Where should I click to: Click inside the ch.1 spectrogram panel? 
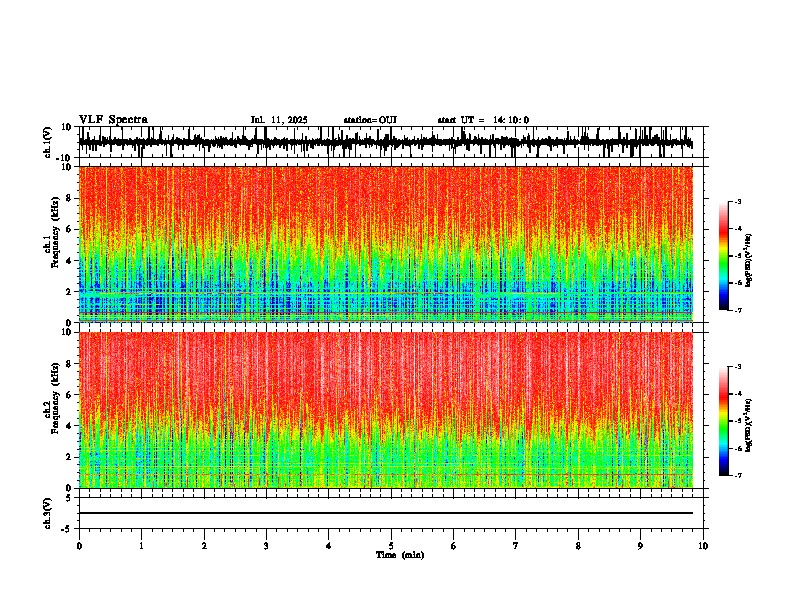tap(386, 244)
